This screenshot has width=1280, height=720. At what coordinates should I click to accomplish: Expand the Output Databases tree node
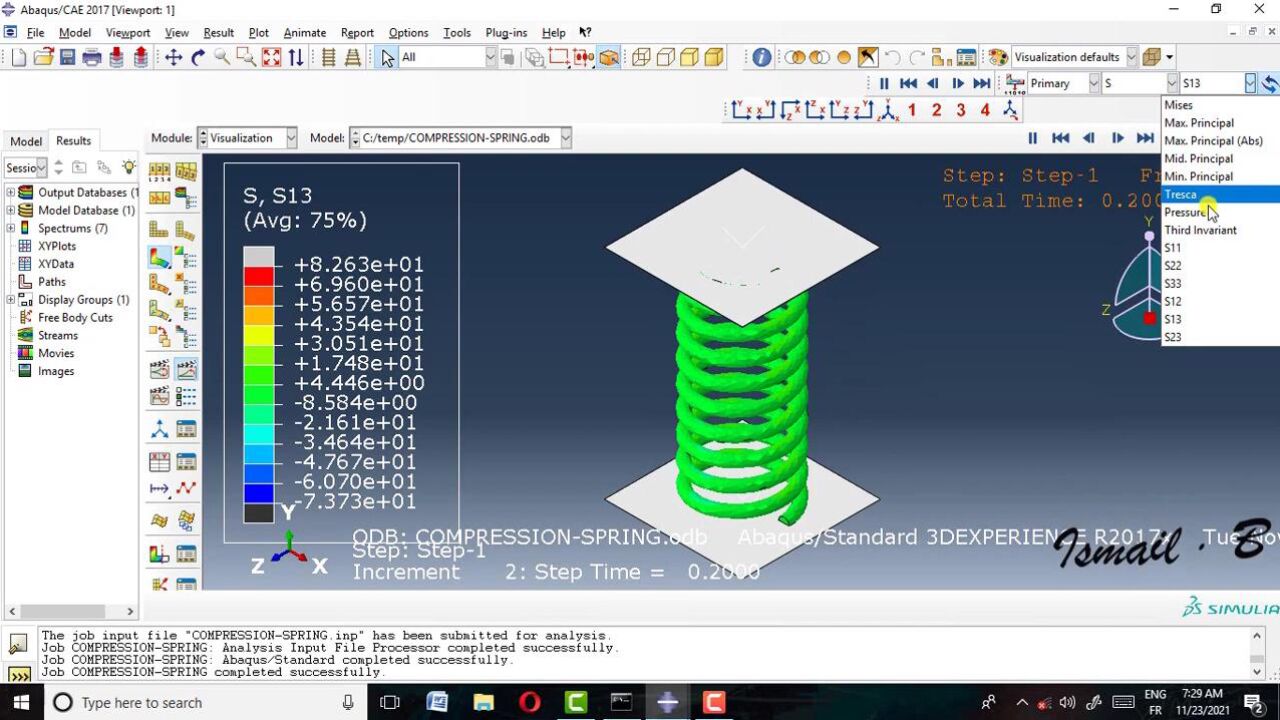point(11,193)
